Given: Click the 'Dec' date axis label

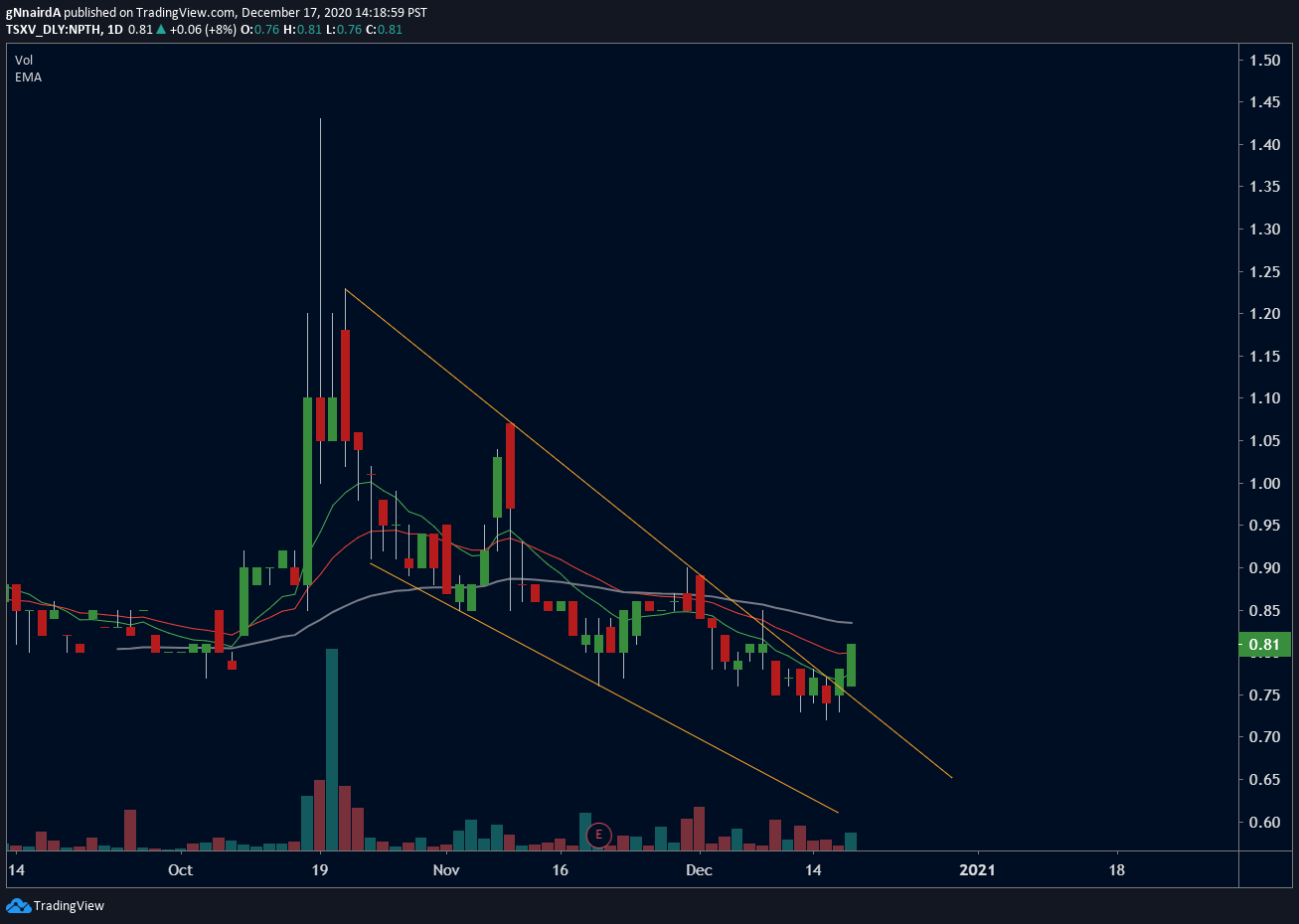Looking at the screenshot, I should pos(699,870).
